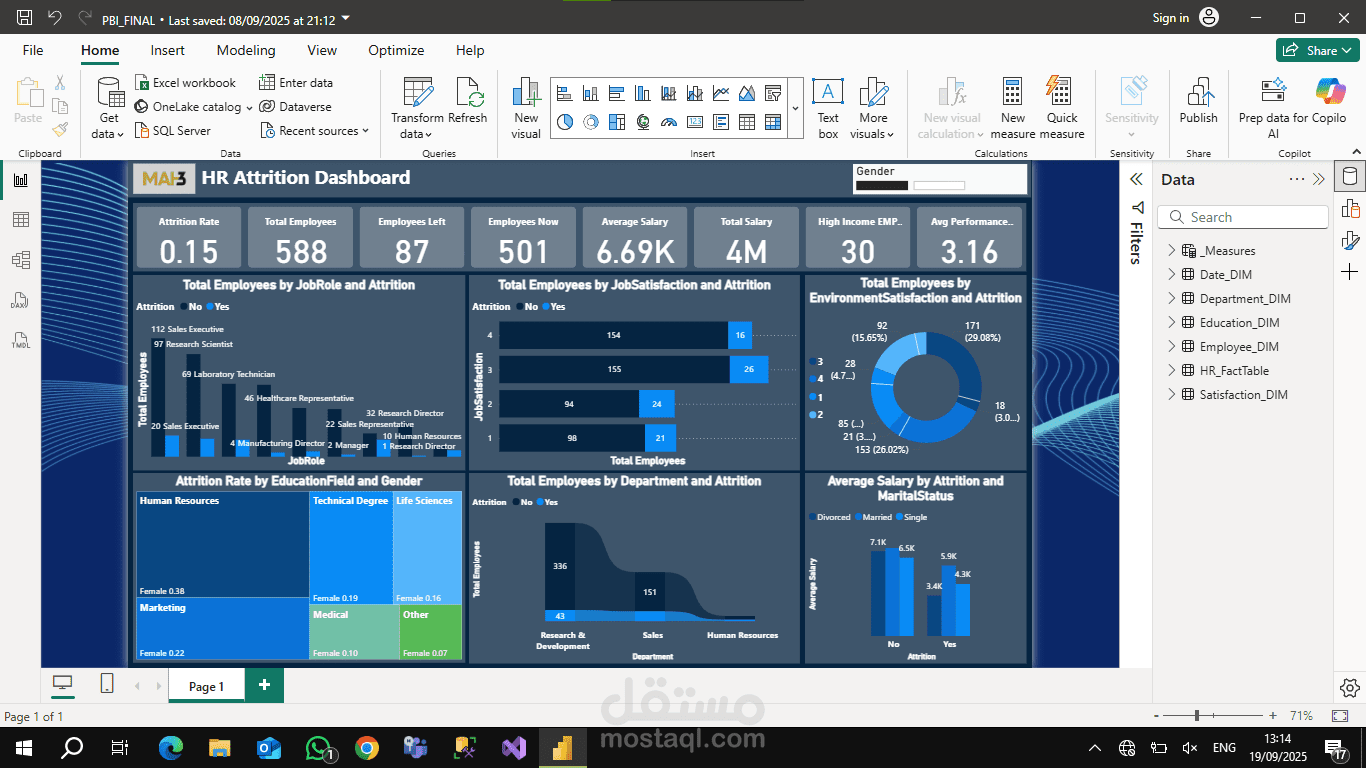Image resolution: width=1366 pixels, height=768 pixels.
Task: Insert a map globe visual
Action: (x=642, y=122)
